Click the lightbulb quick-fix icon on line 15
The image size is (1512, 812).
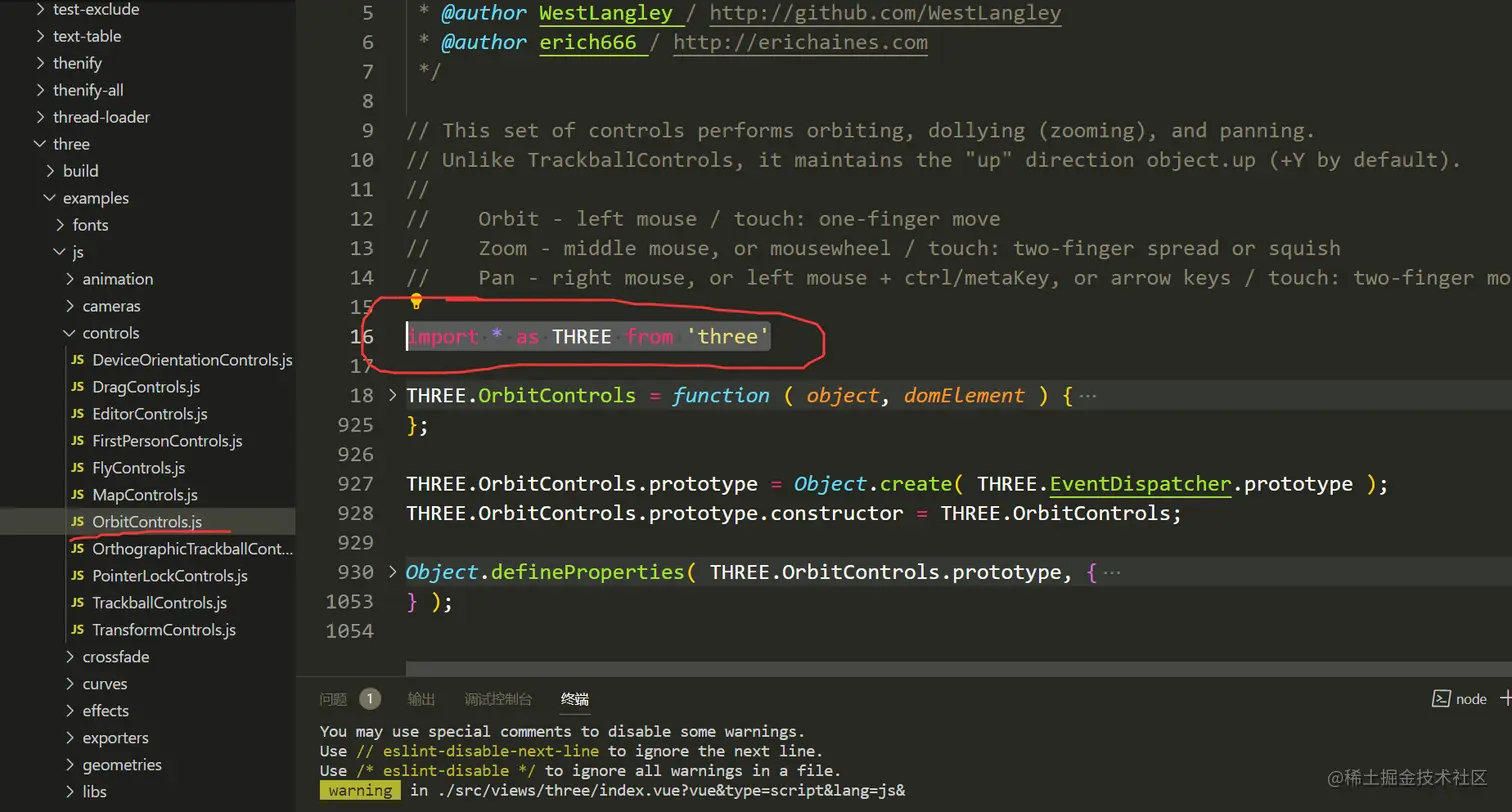pos(417,301)
